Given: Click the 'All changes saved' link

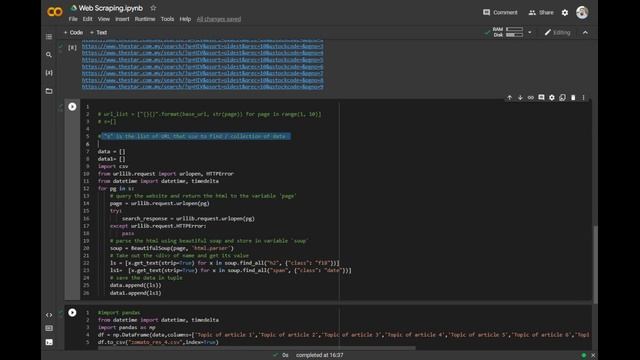Looking at the screenshot, I should pos(219,19).
